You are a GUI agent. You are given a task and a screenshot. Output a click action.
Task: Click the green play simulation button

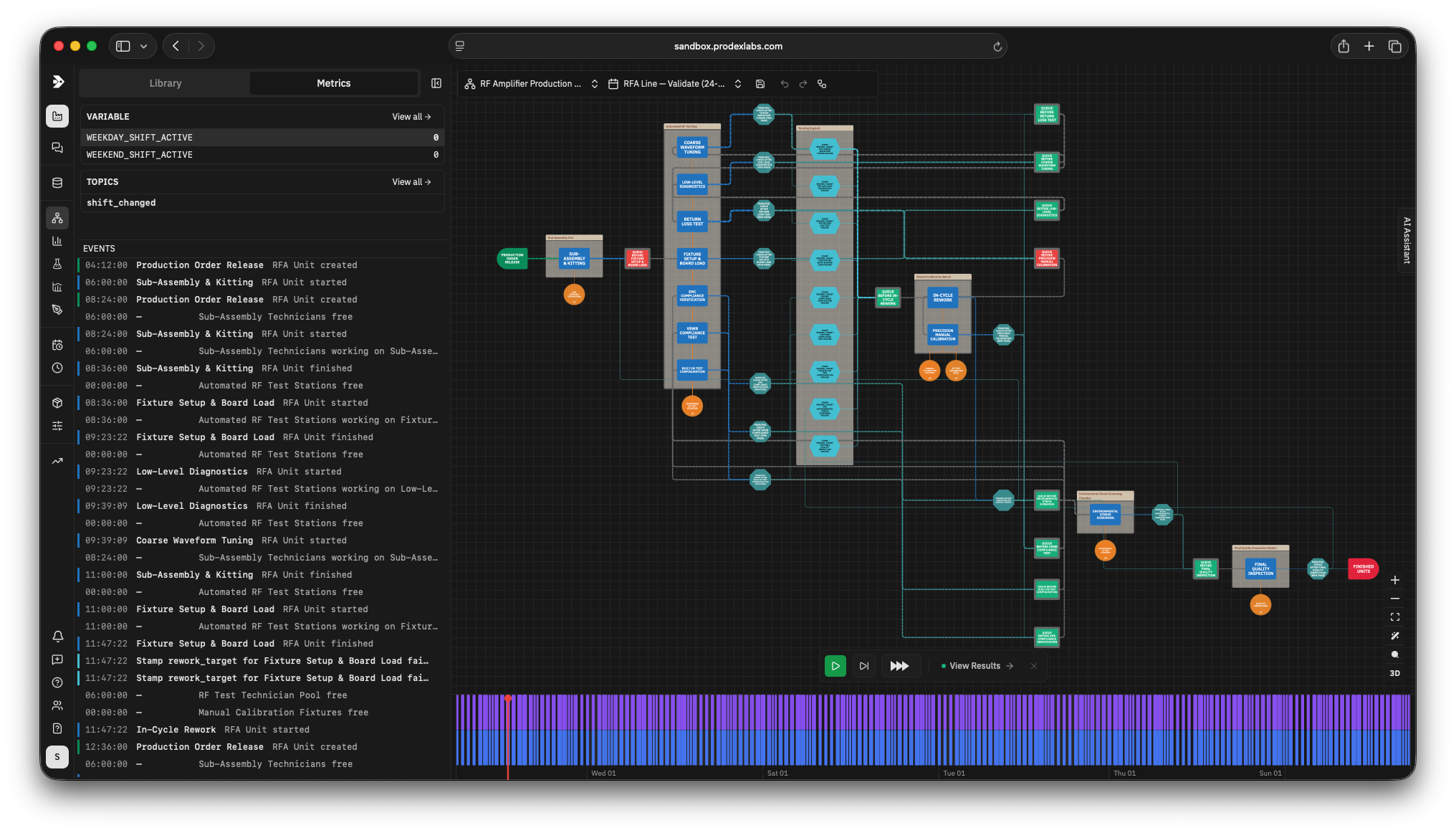point(835,666)
